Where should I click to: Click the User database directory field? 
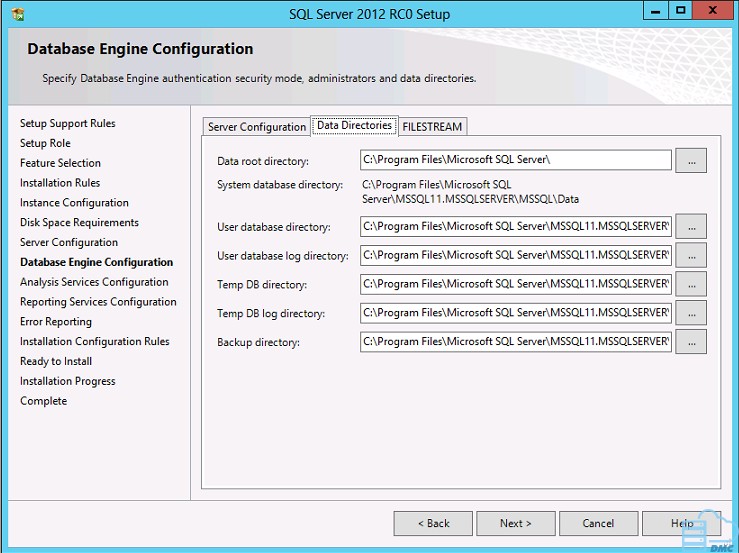coord(516,226)
